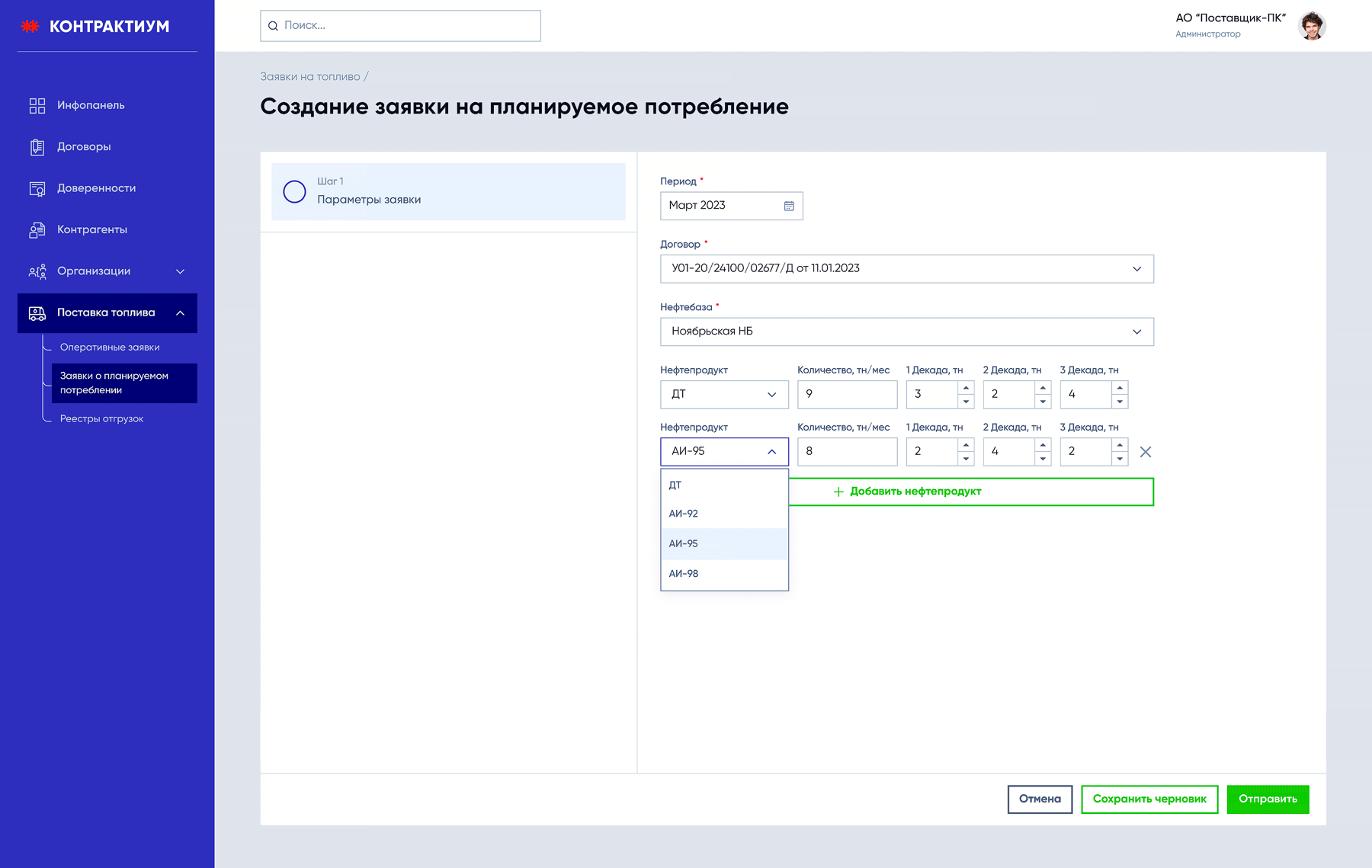Click the Контрактиум logo icon
Viewport: 1372px width, 868px height.
(30, 27)
